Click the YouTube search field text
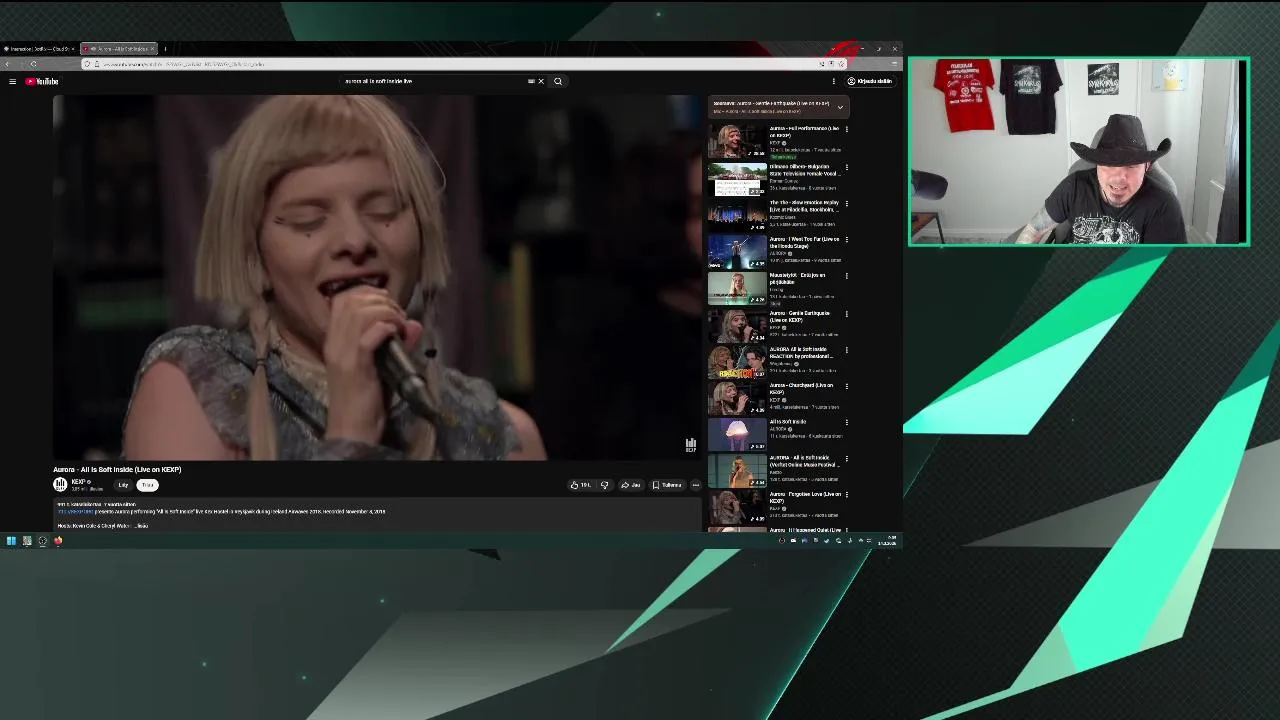The width and height of the screenshot is (1280, 720). pos(379,81)
